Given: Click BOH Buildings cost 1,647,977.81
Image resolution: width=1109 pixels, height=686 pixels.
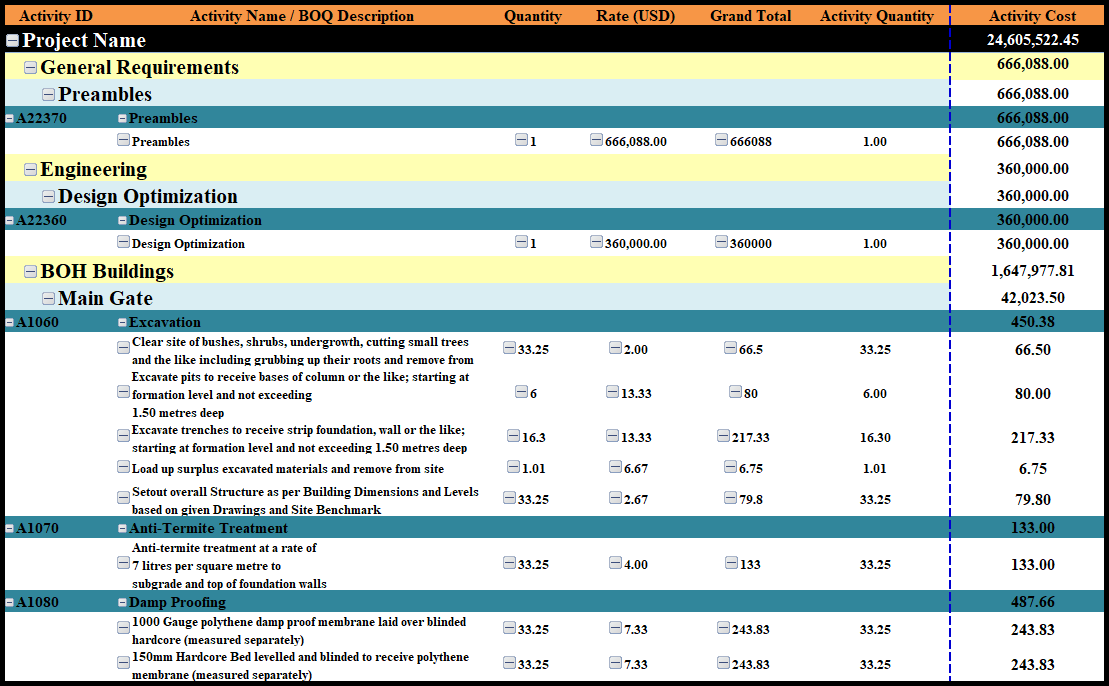Looking at the screenshot, I should [1033, 271].
